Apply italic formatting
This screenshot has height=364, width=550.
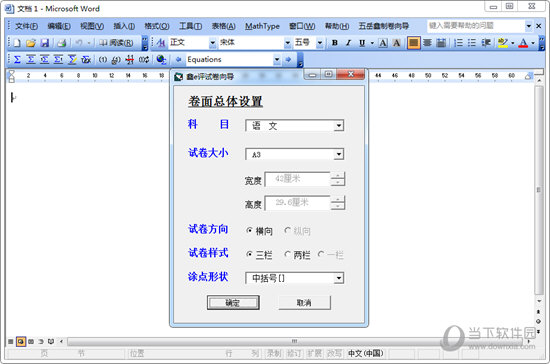(348, 43)
